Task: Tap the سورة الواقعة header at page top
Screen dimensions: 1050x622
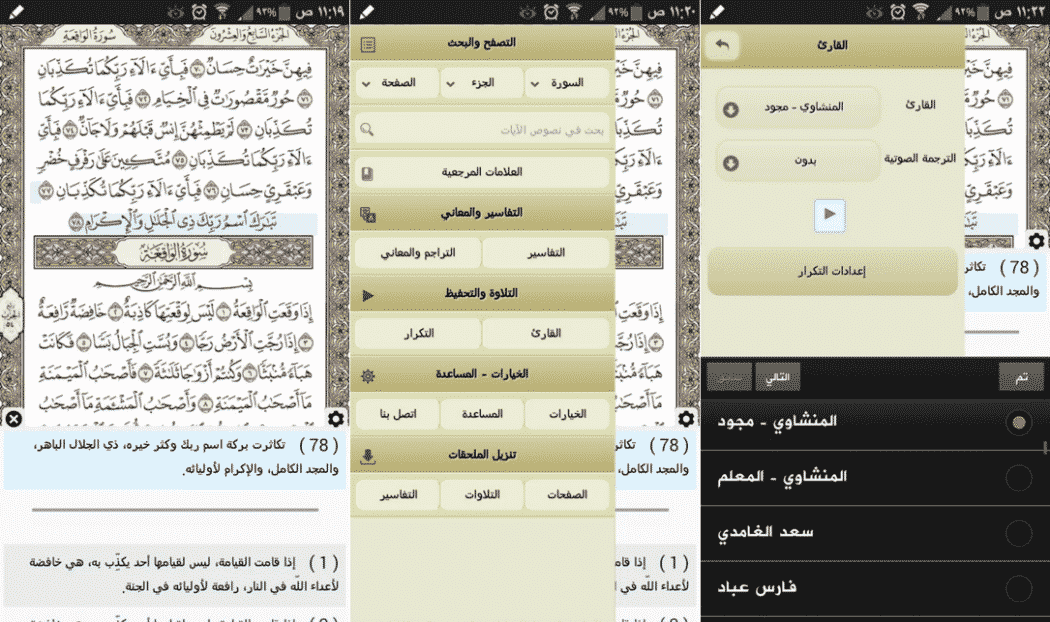Action: tap(89, 35)
